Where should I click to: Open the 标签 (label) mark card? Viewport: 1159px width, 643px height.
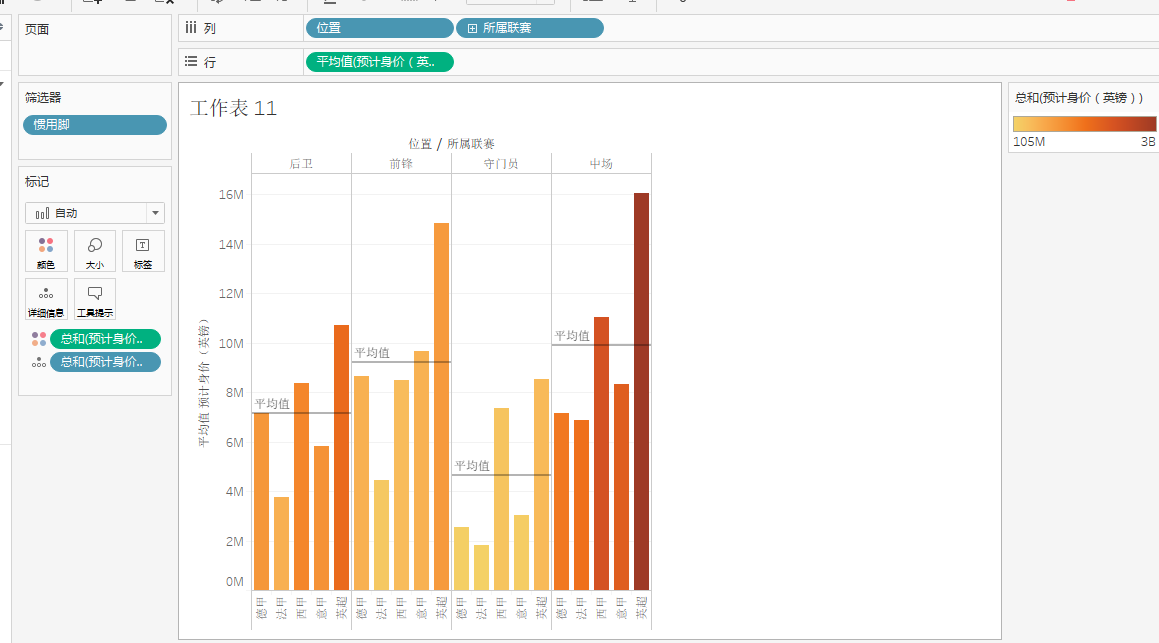pyautogui.click(x=143, y=251)
